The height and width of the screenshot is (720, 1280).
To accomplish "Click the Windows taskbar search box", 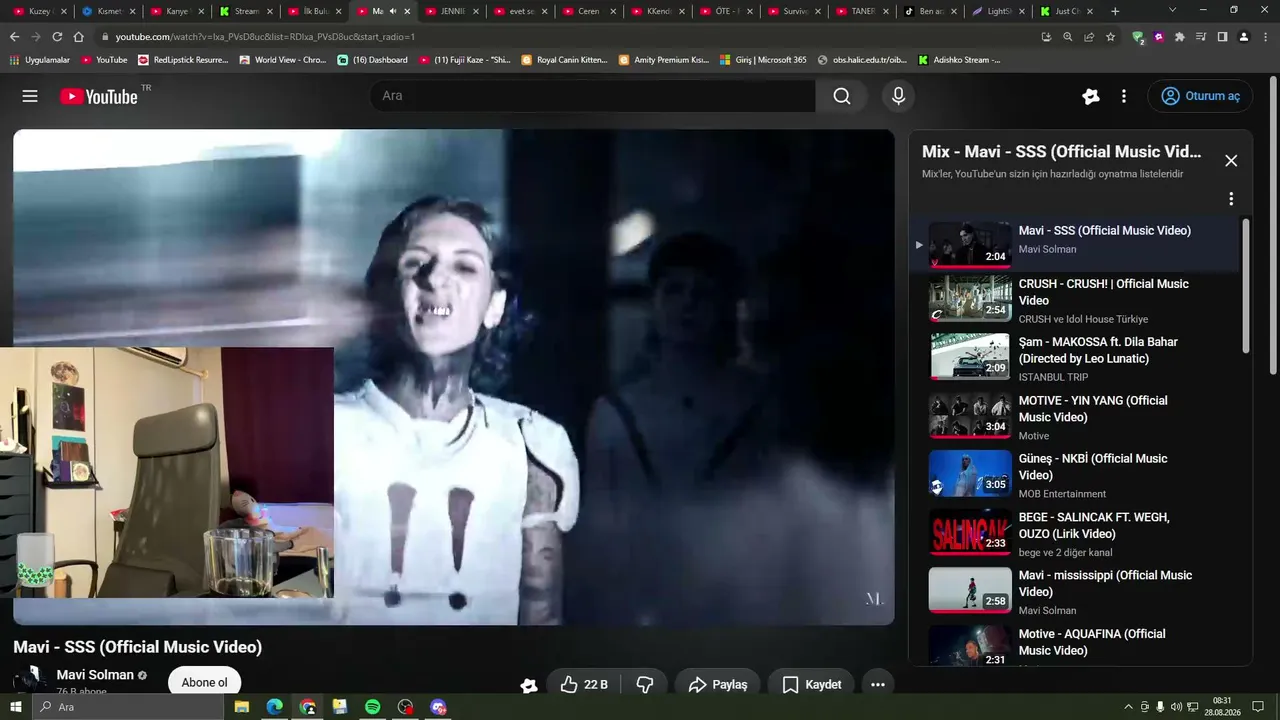I will (x=128, y=707).
